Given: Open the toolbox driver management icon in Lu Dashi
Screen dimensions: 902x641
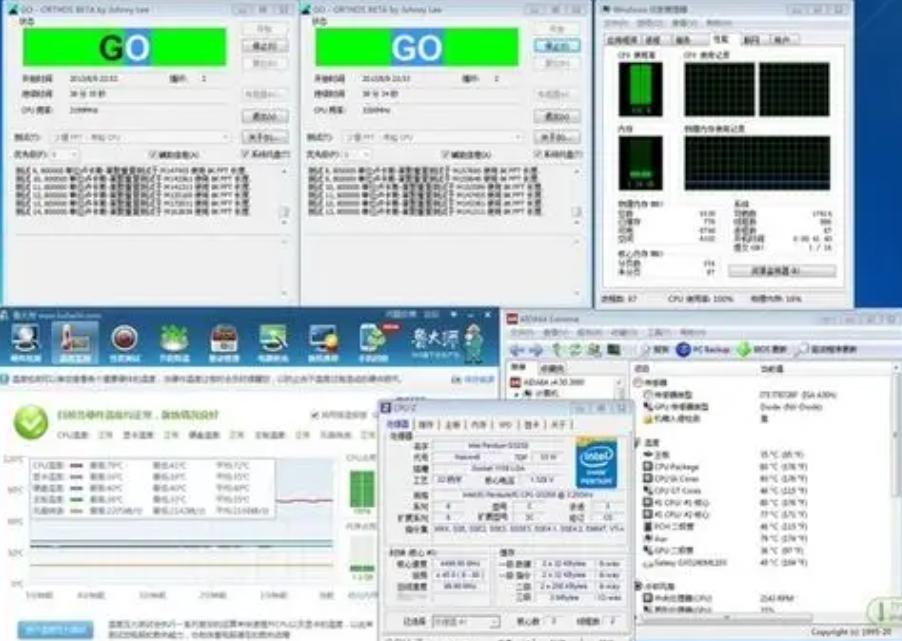Looking at the screenshot, I should pos(224,342).
